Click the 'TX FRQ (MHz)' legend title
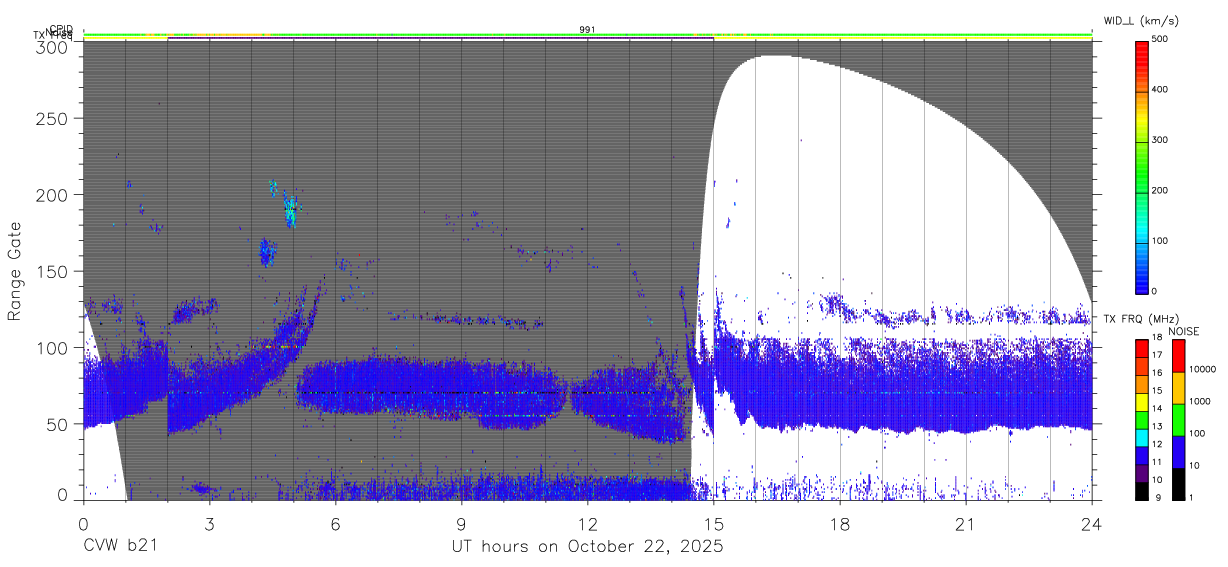Viewport: 1228px width, 567px height. [1140, 319]
